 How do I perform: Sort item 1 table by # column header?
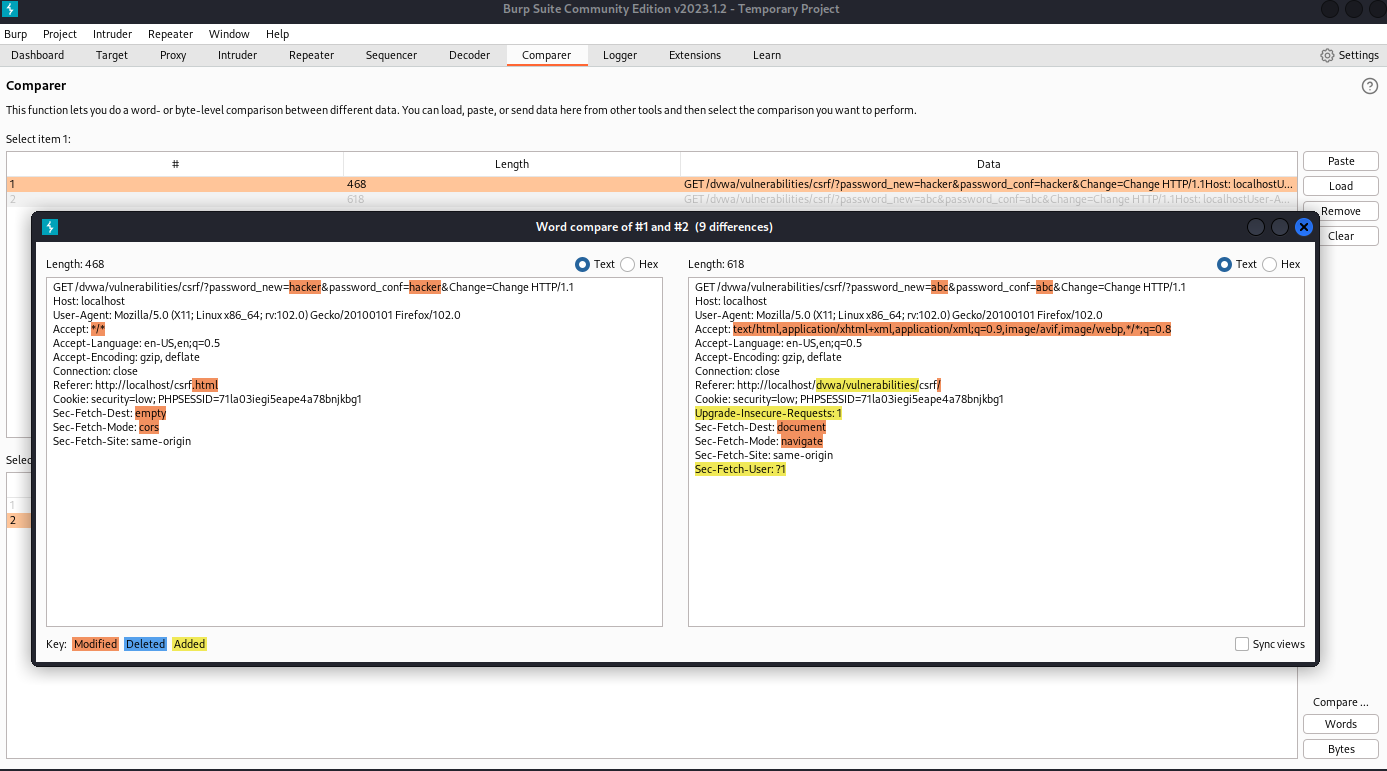pos(175,164)
